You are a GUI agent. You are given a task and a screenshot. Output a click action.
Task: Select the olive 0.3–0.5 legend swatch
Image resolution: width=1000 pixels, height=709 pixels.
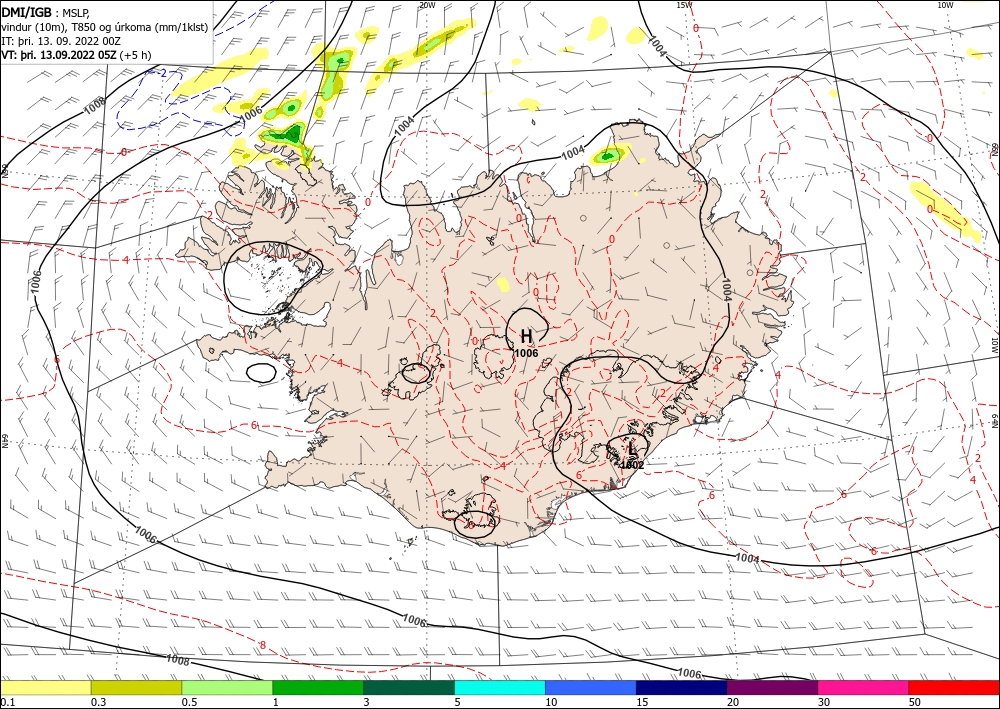tap(136, 687)
